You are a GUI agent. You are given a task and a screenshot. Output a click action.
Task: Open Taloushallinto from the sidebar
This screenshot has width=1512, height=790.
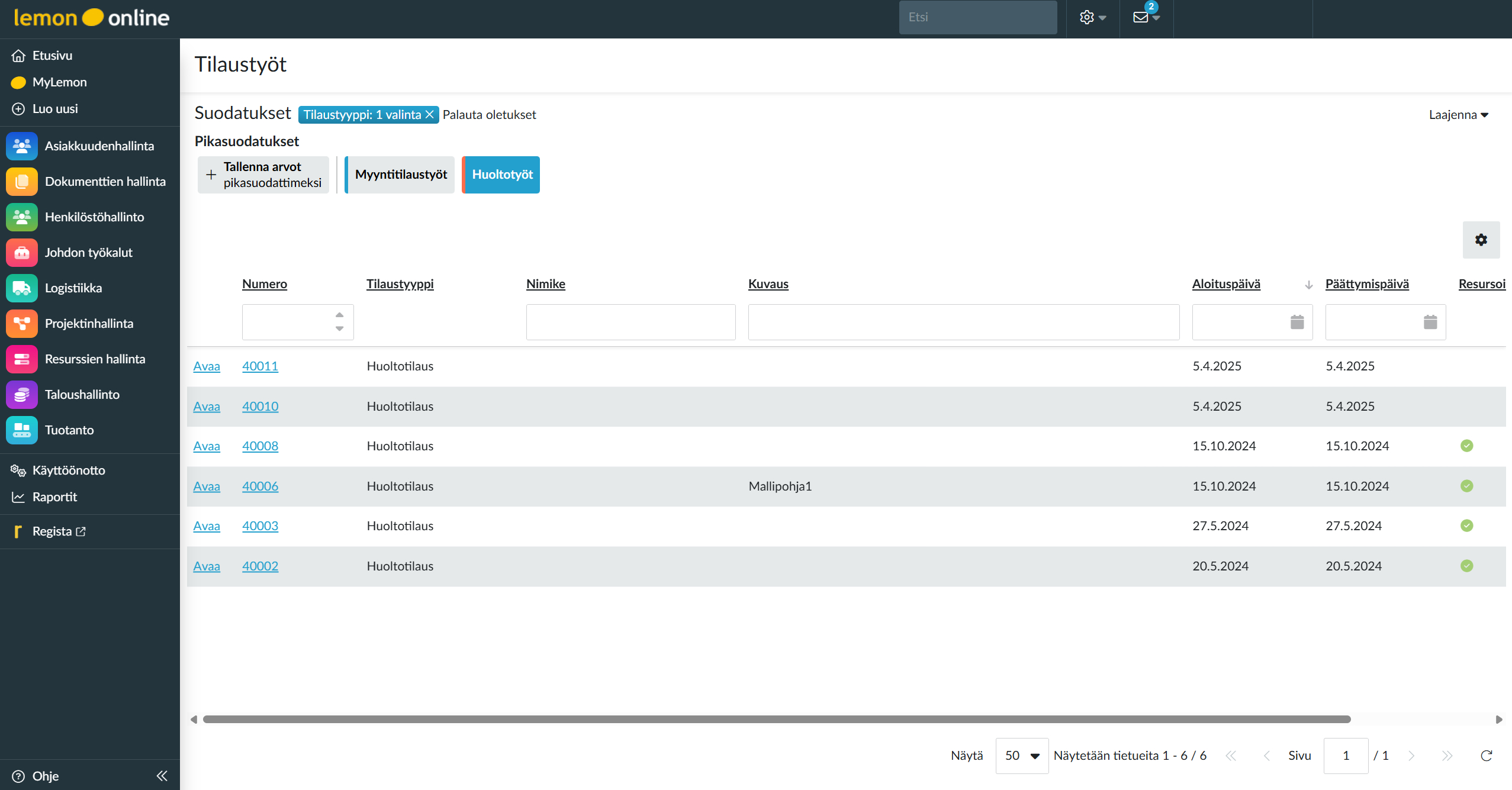[82, 395]
